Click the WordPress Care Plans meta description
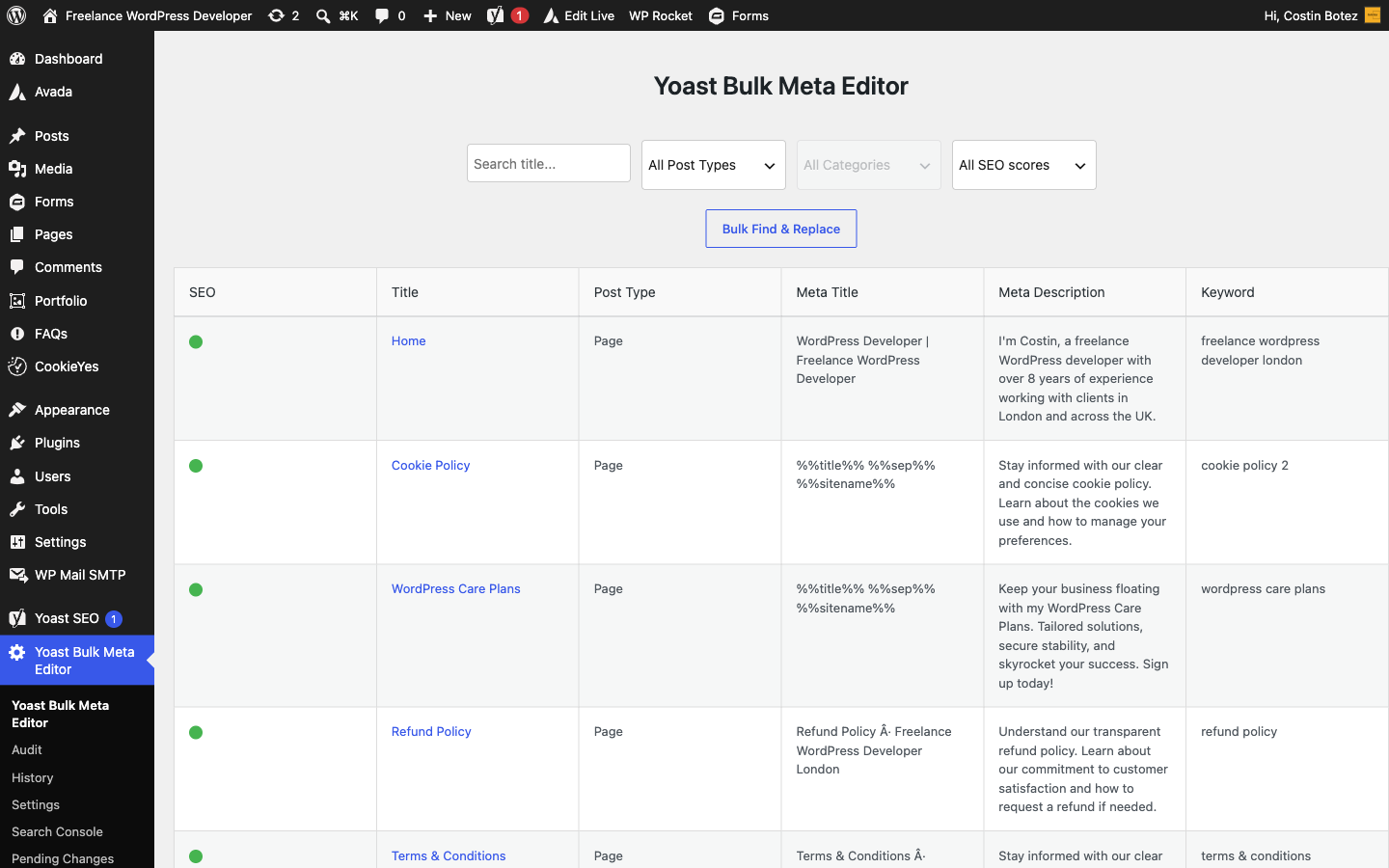 (1083, 637)
